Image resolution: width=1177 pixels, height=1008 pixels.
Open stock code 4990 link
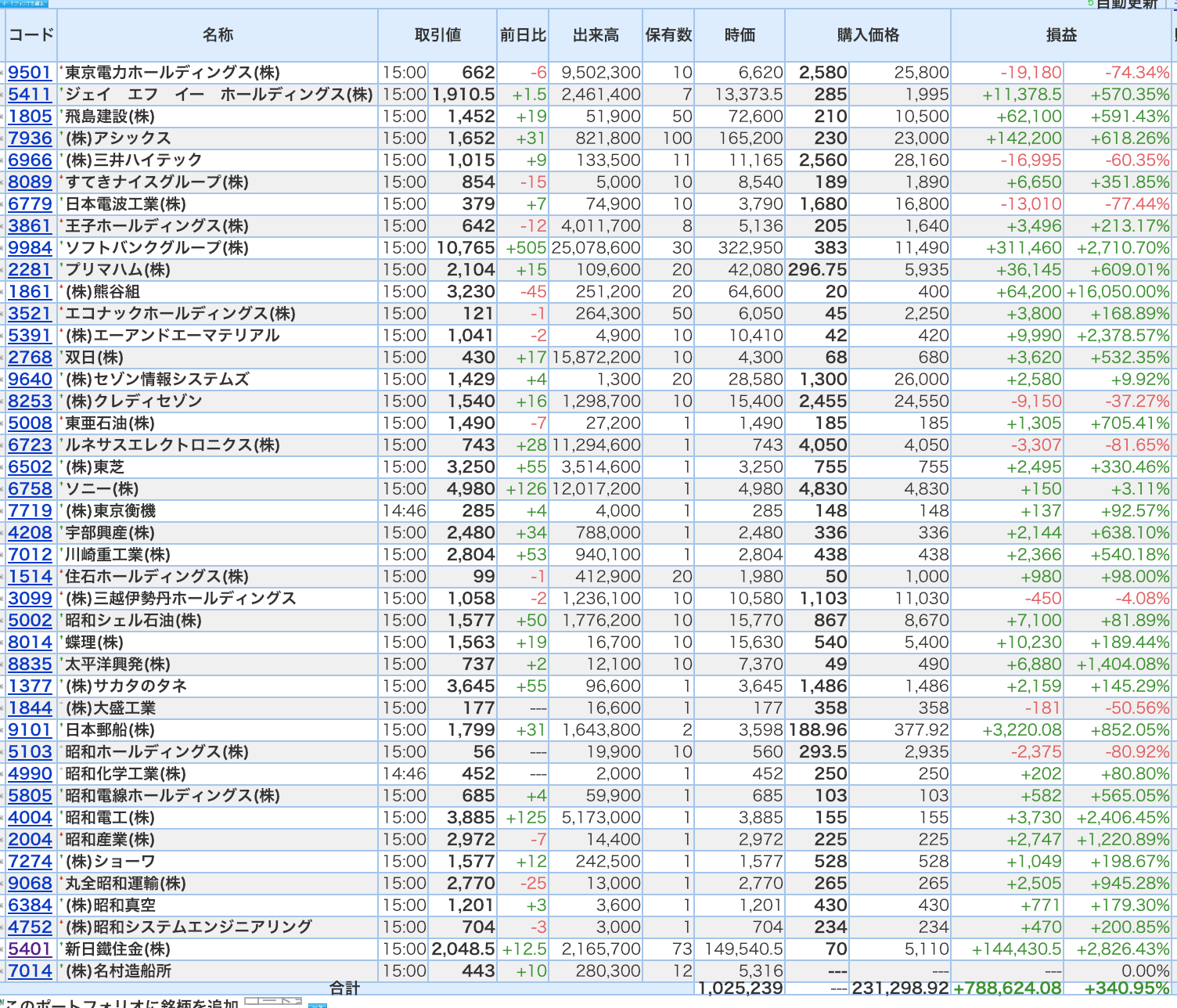[x=30, y=774]
